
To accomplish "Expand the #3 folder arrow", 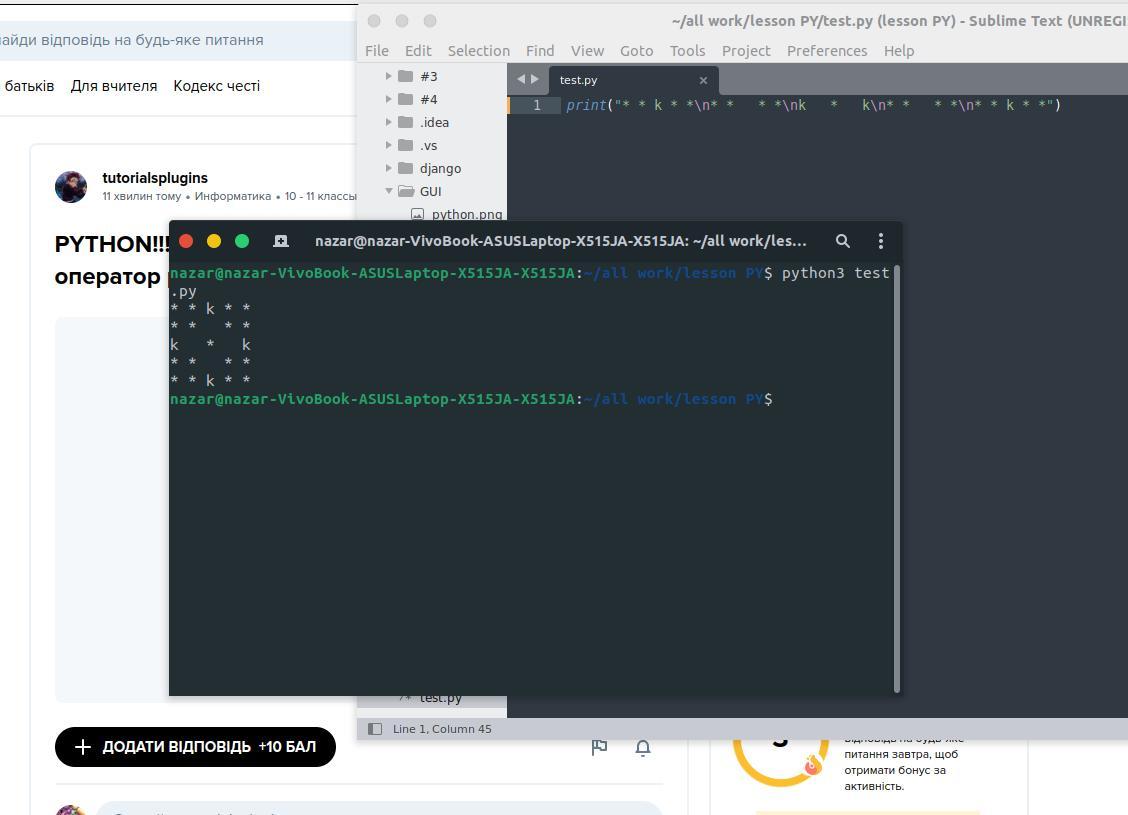I will 389,76.
